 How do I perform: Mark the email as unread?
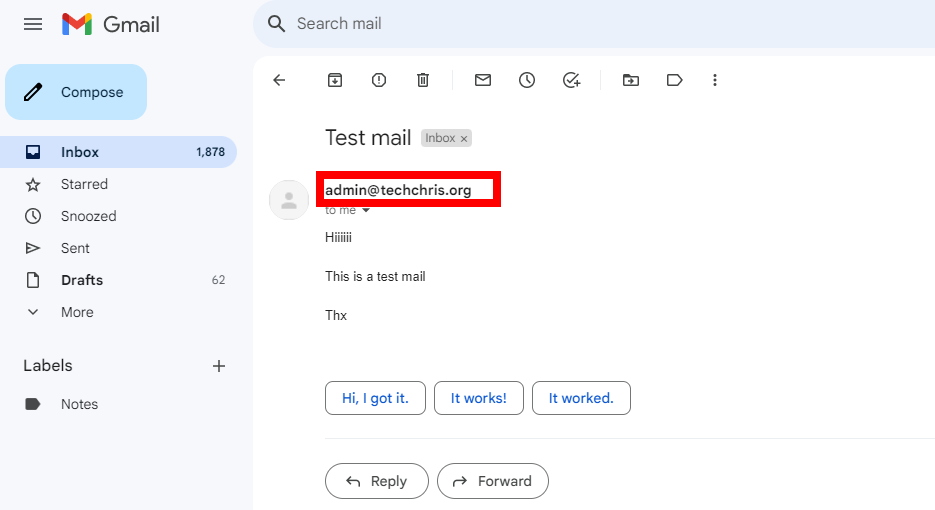click(x=483, y=80)
